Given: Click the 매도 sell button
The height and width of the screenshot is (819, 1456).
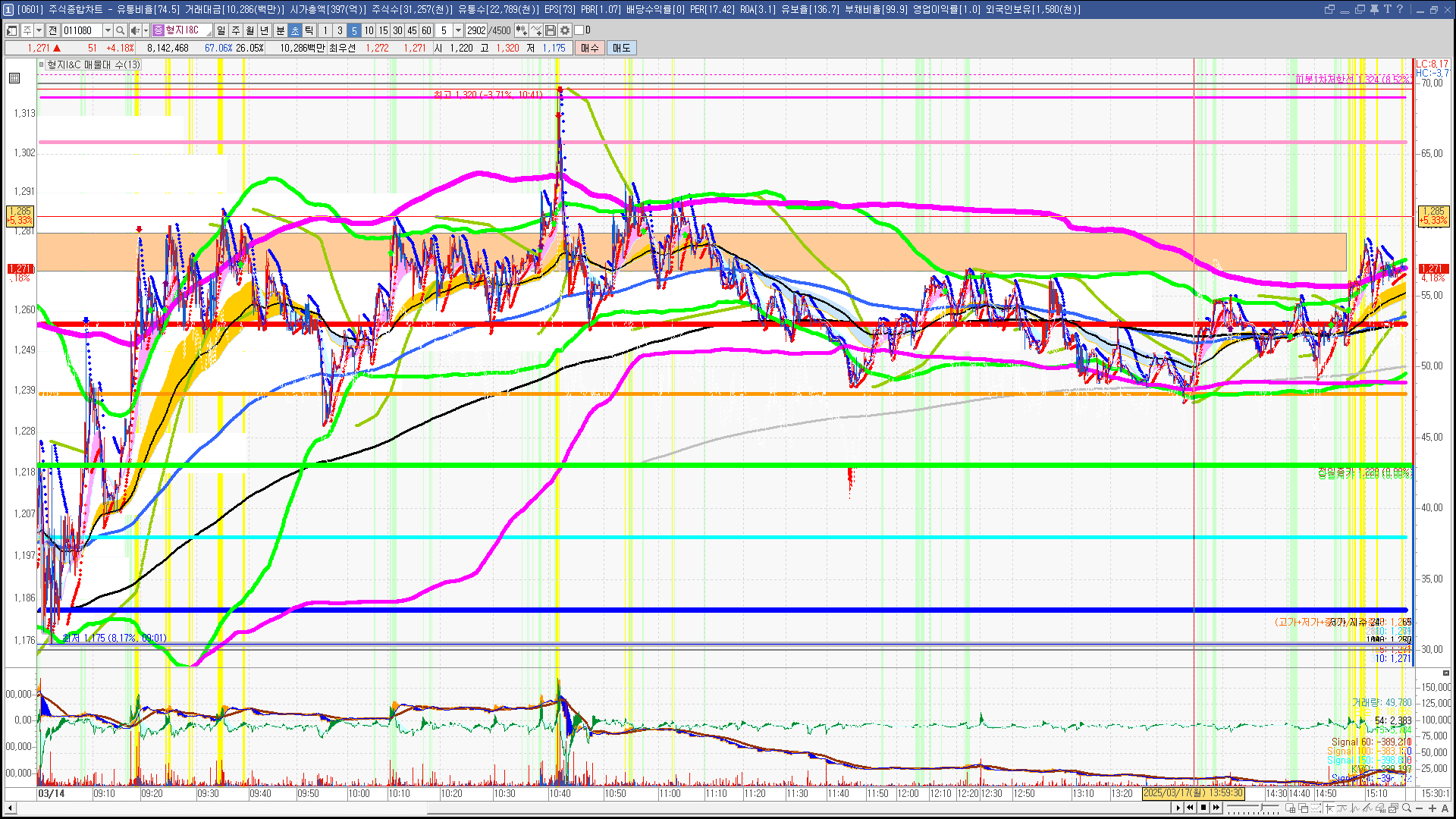Looking at the screenshot, I should [x=621, y=48].
